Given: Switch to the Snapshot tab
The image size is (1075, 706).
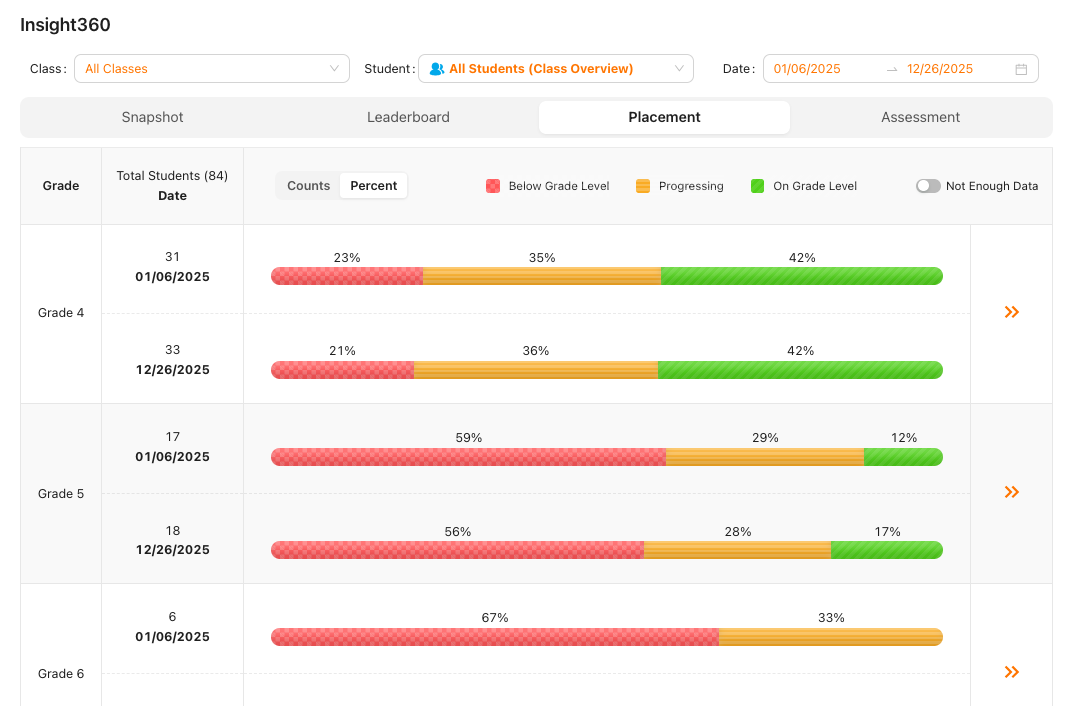Looking at the screenshot, I should tap(152, 117).
